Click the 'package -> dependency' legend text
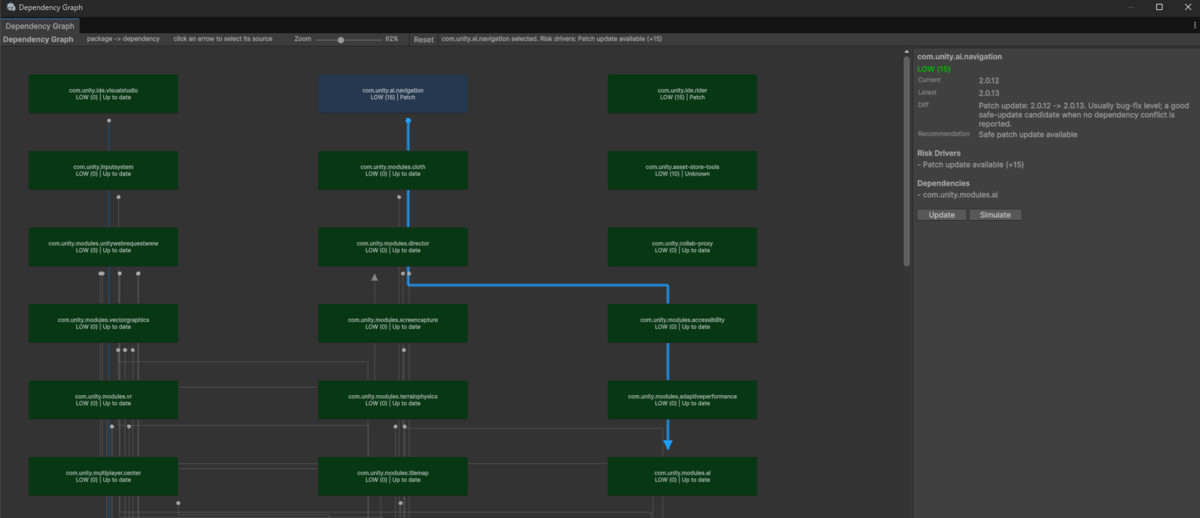Screen dimensions: 1200x518 click(123, 39)
